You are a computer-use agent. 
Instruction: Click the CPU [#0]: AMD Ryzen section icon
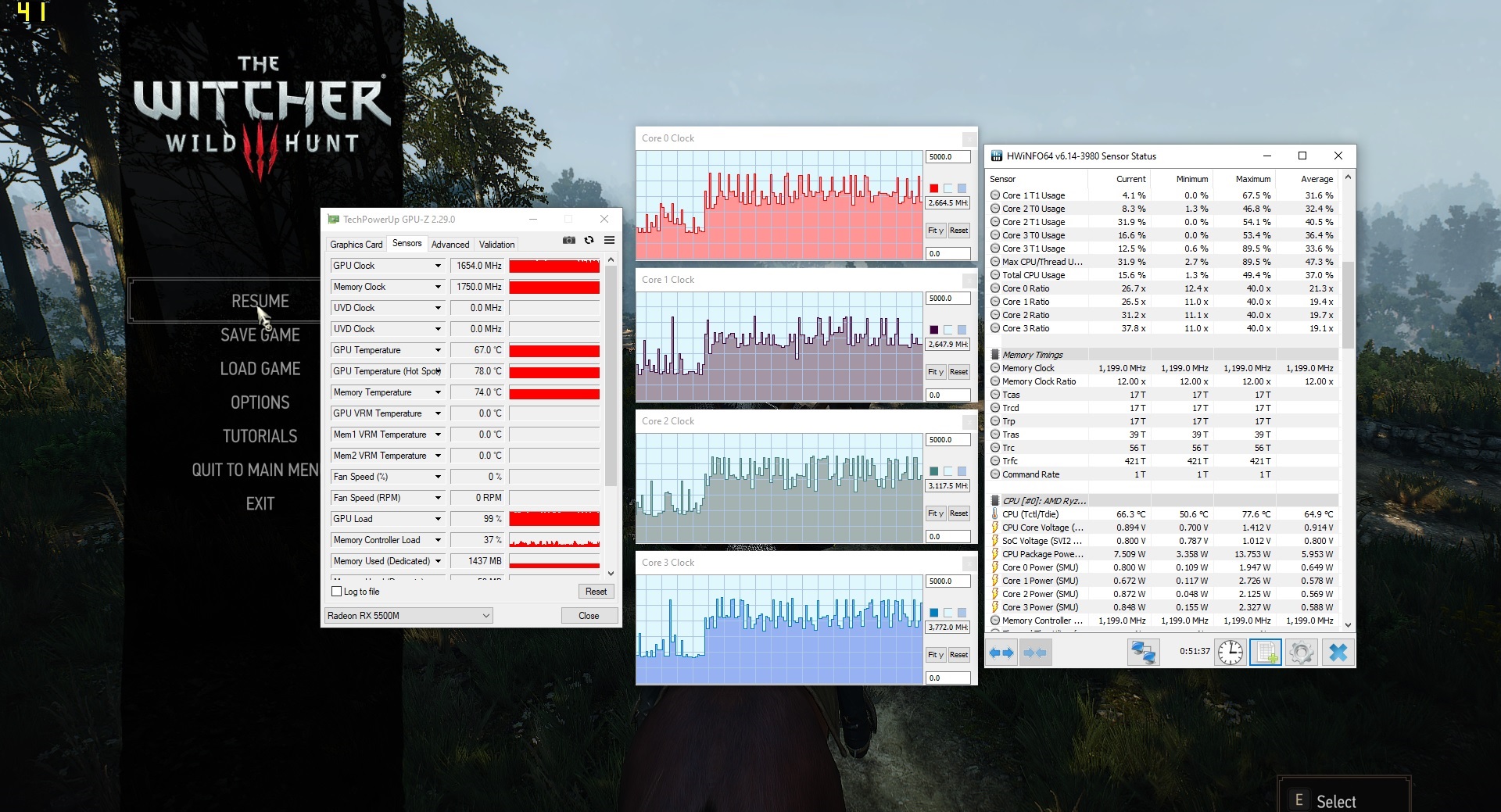(995, 501)
